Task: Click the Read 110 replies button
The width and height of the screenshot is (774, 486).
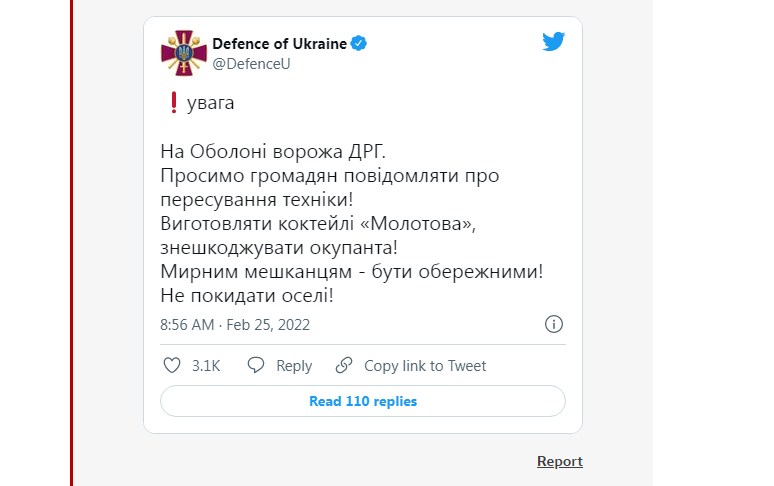Action: pyautogui.click(x=363, y=401)
